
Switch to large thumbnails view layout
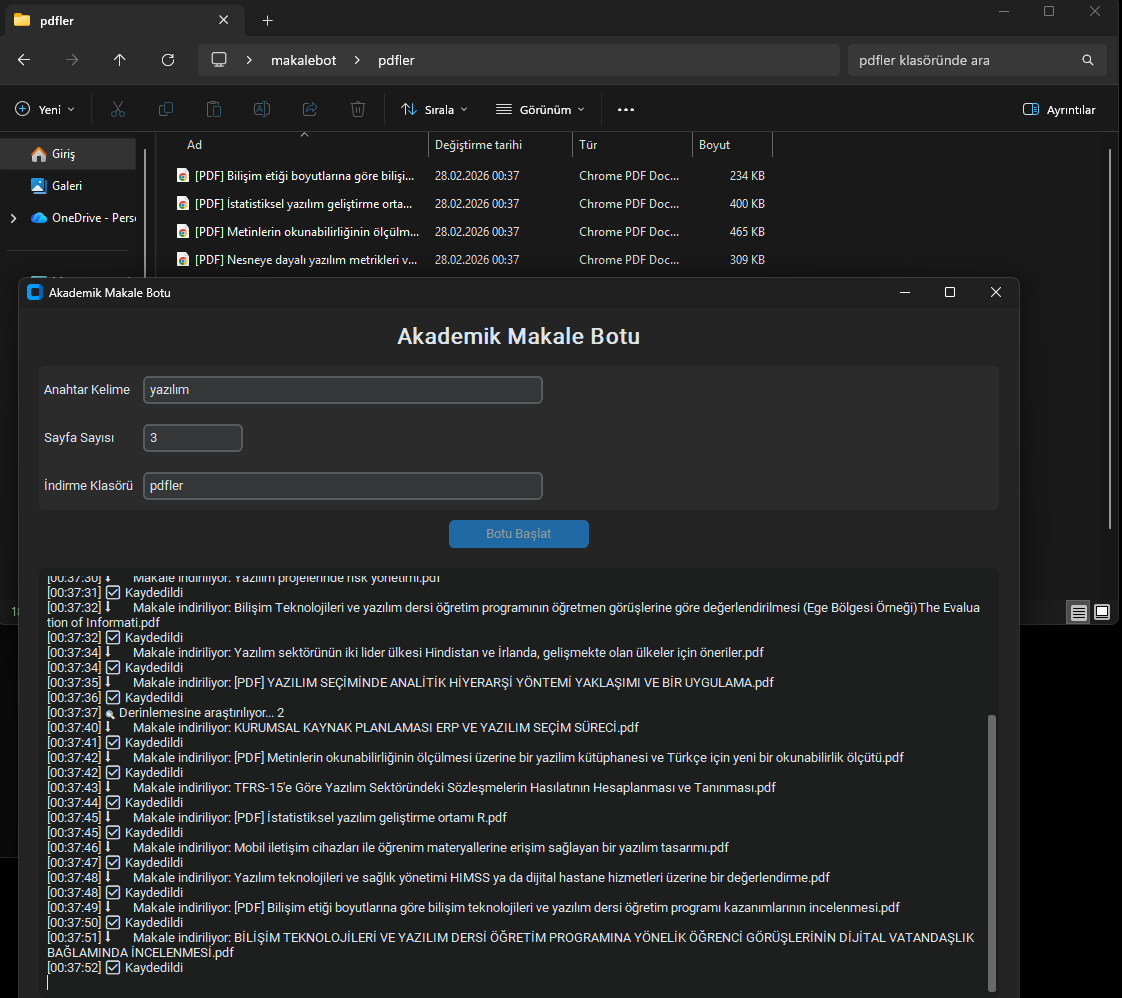(1102, 612)
